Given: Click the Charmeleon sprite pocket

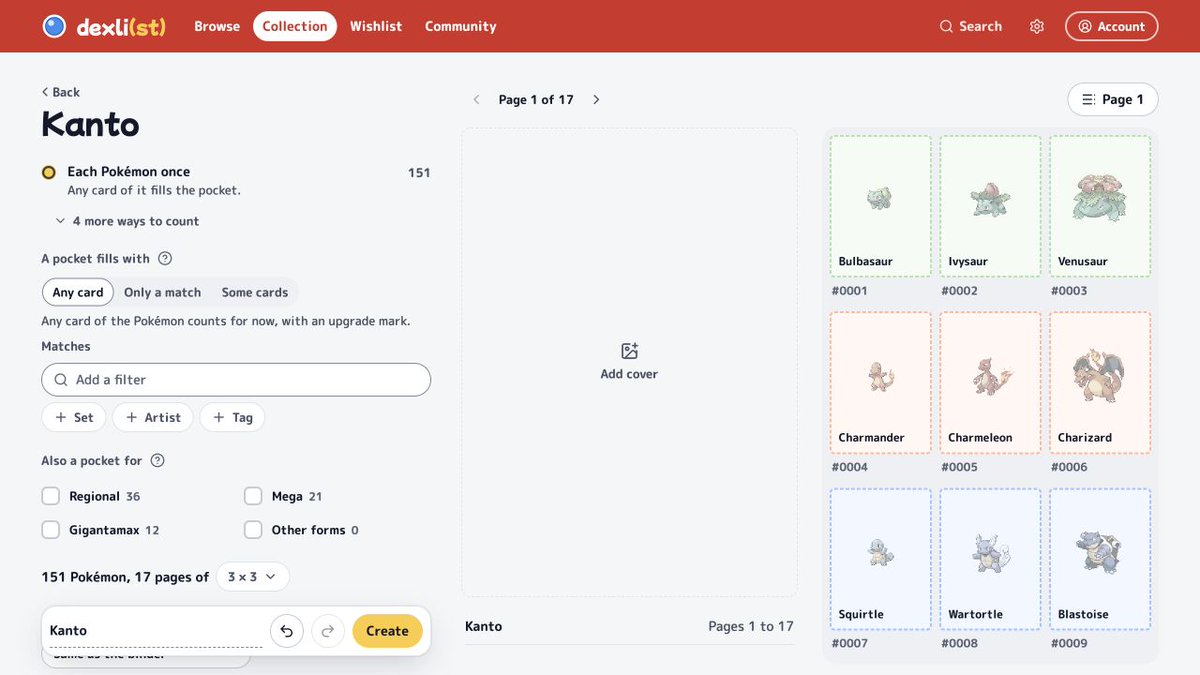Looking at the screenshot, I should pos(990,382).
